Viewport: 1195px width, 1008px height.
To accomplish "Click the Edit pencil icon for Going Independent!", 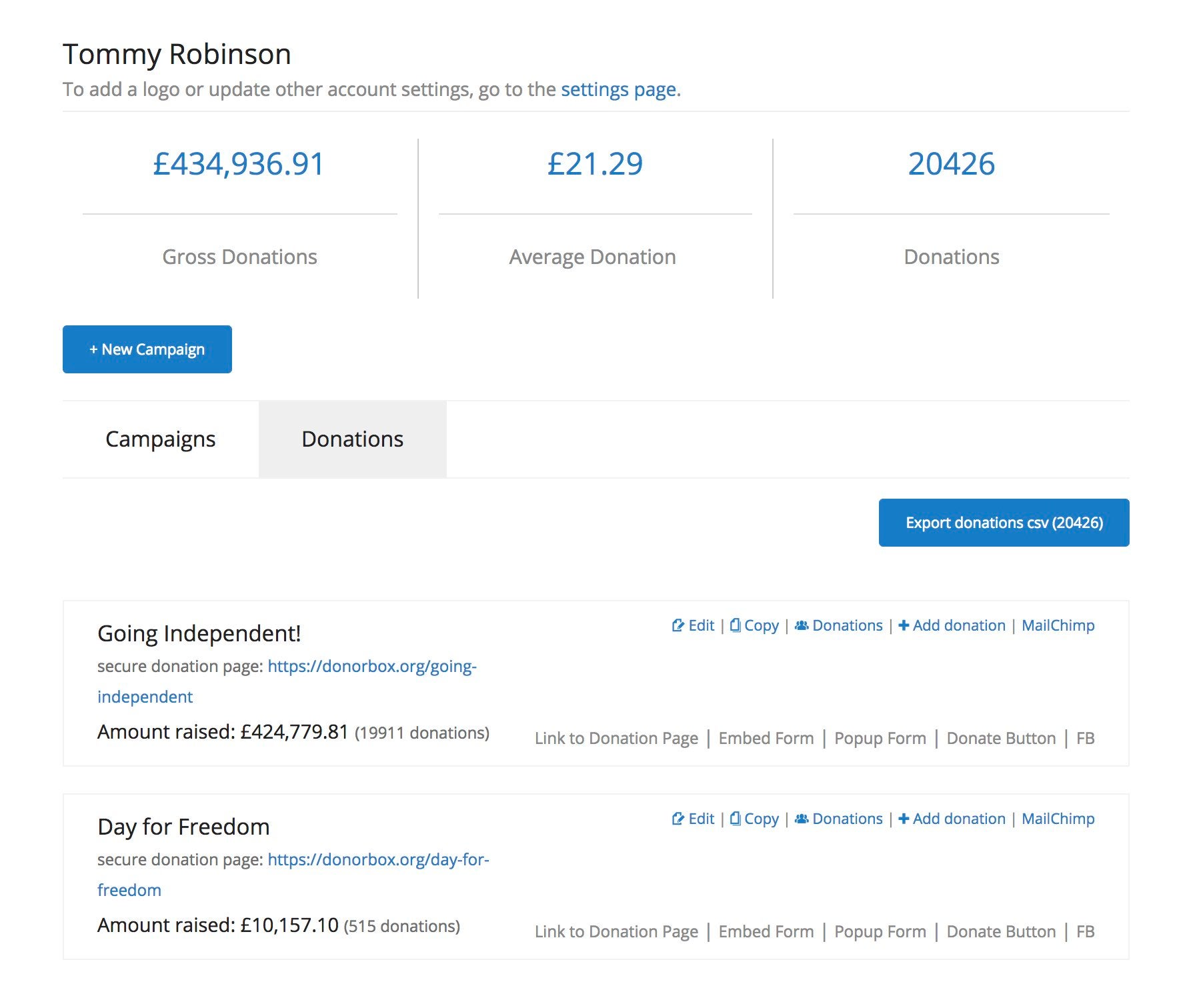I will click(x=678, y=625).
